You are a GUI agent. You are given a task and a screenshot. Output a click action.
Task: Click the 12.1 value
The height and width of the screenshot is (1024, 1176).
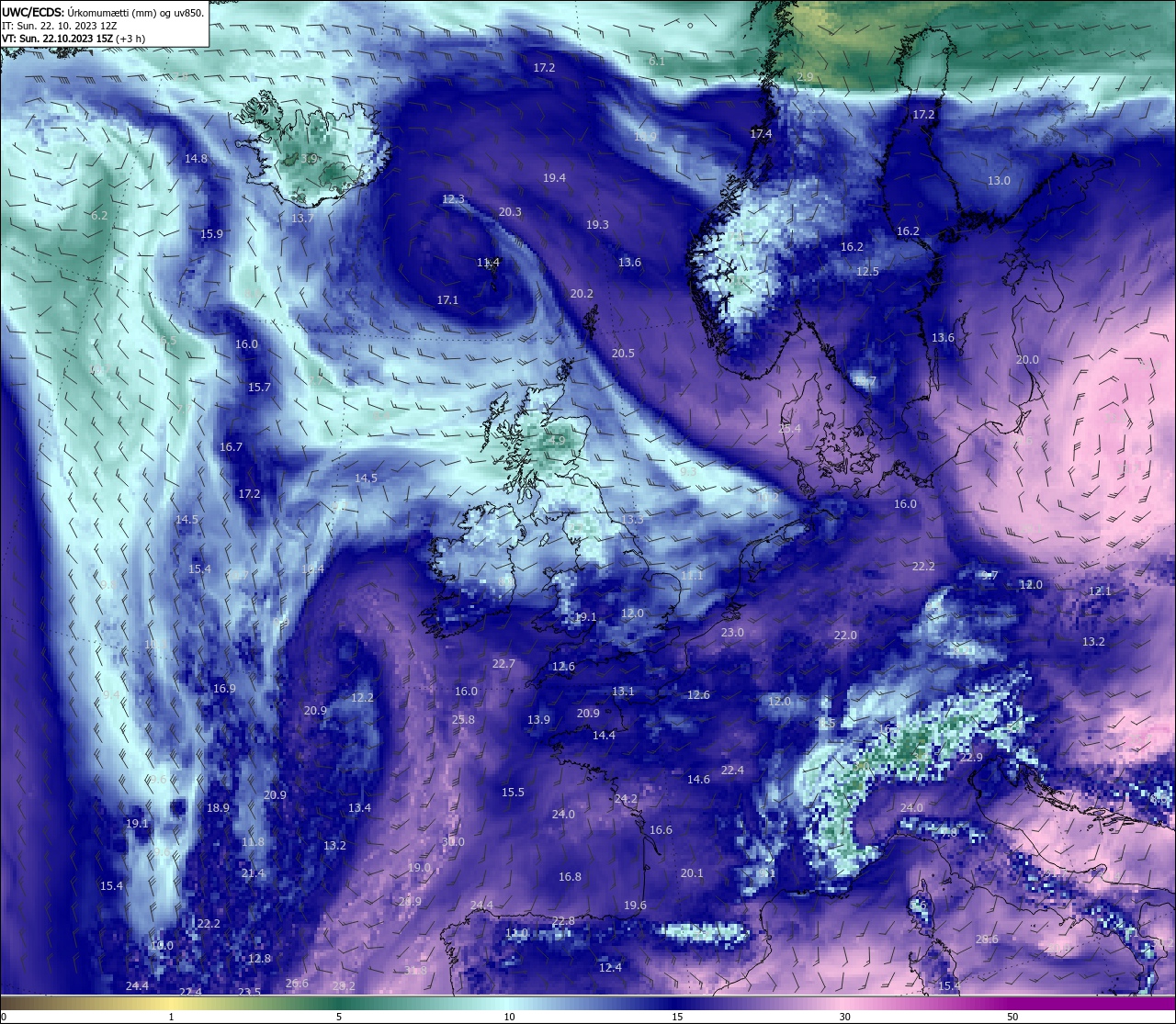[x=1100, y=591]
